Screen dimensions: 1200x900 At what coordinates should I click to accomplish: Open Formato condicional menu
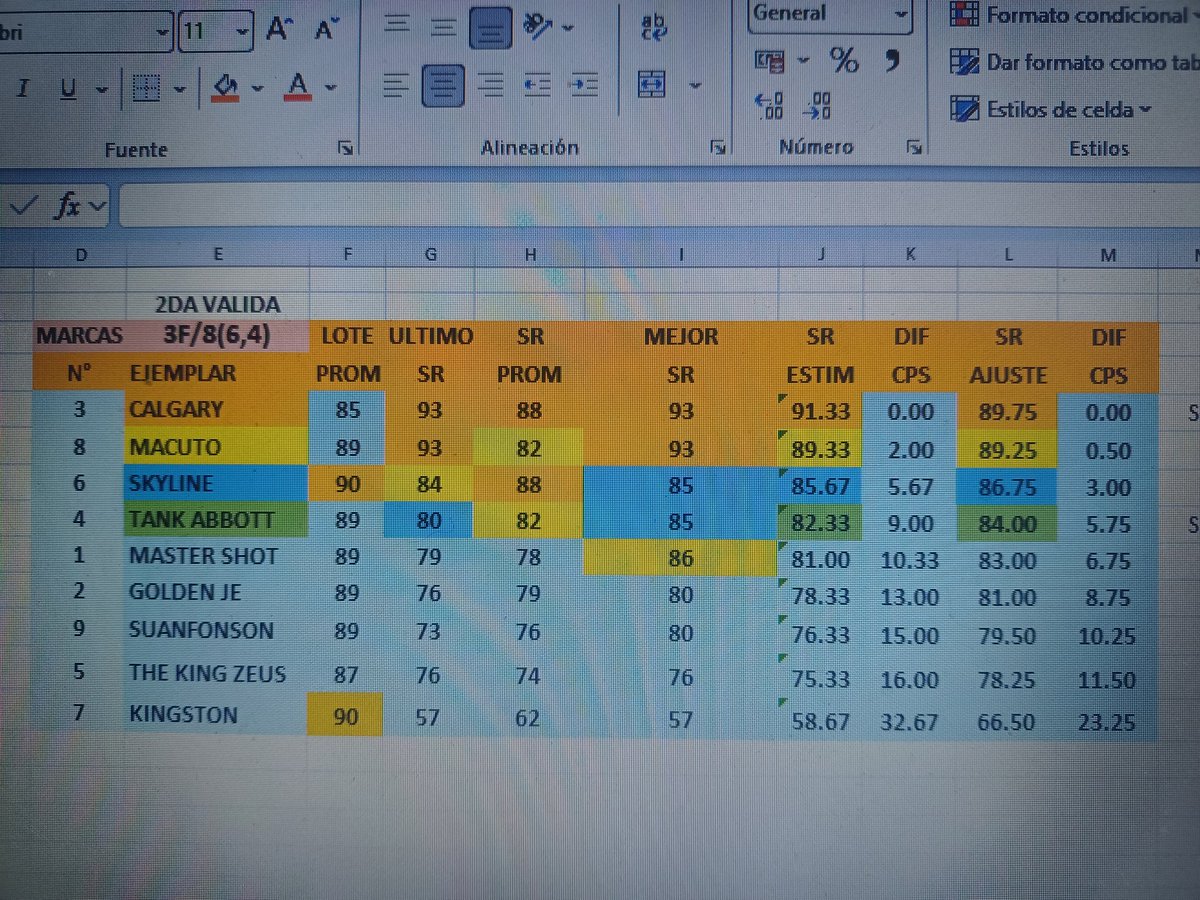point(1072,14)
